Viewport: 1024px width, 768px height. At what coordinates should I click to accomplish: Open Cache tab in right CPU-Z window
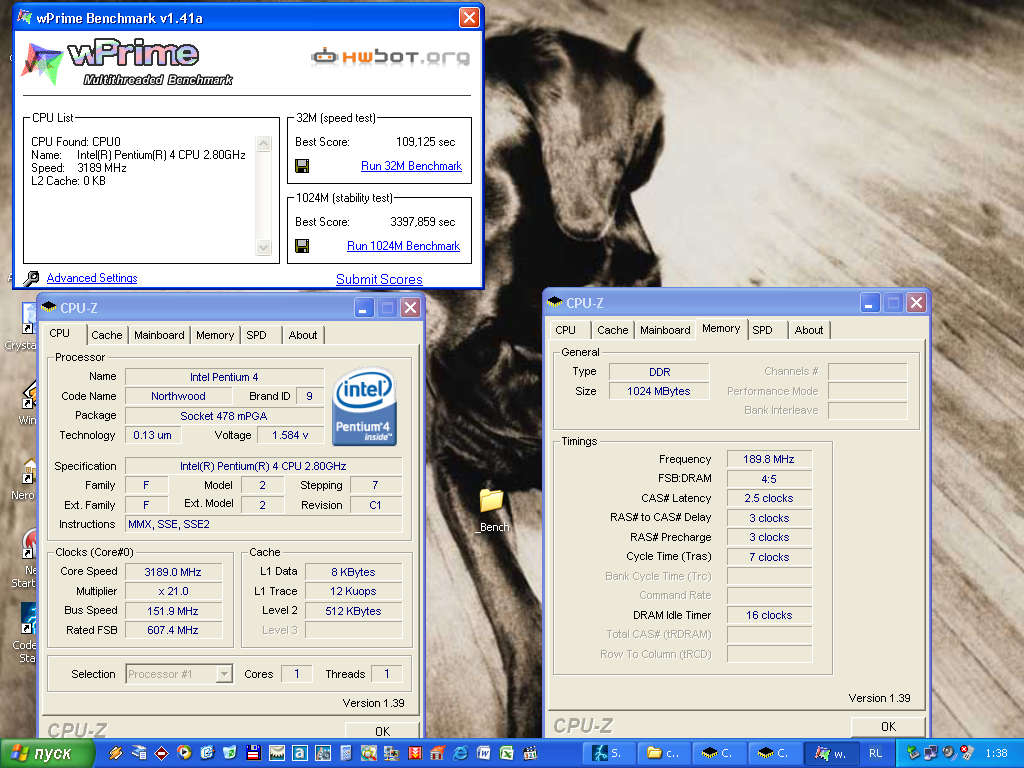(613, 330)
